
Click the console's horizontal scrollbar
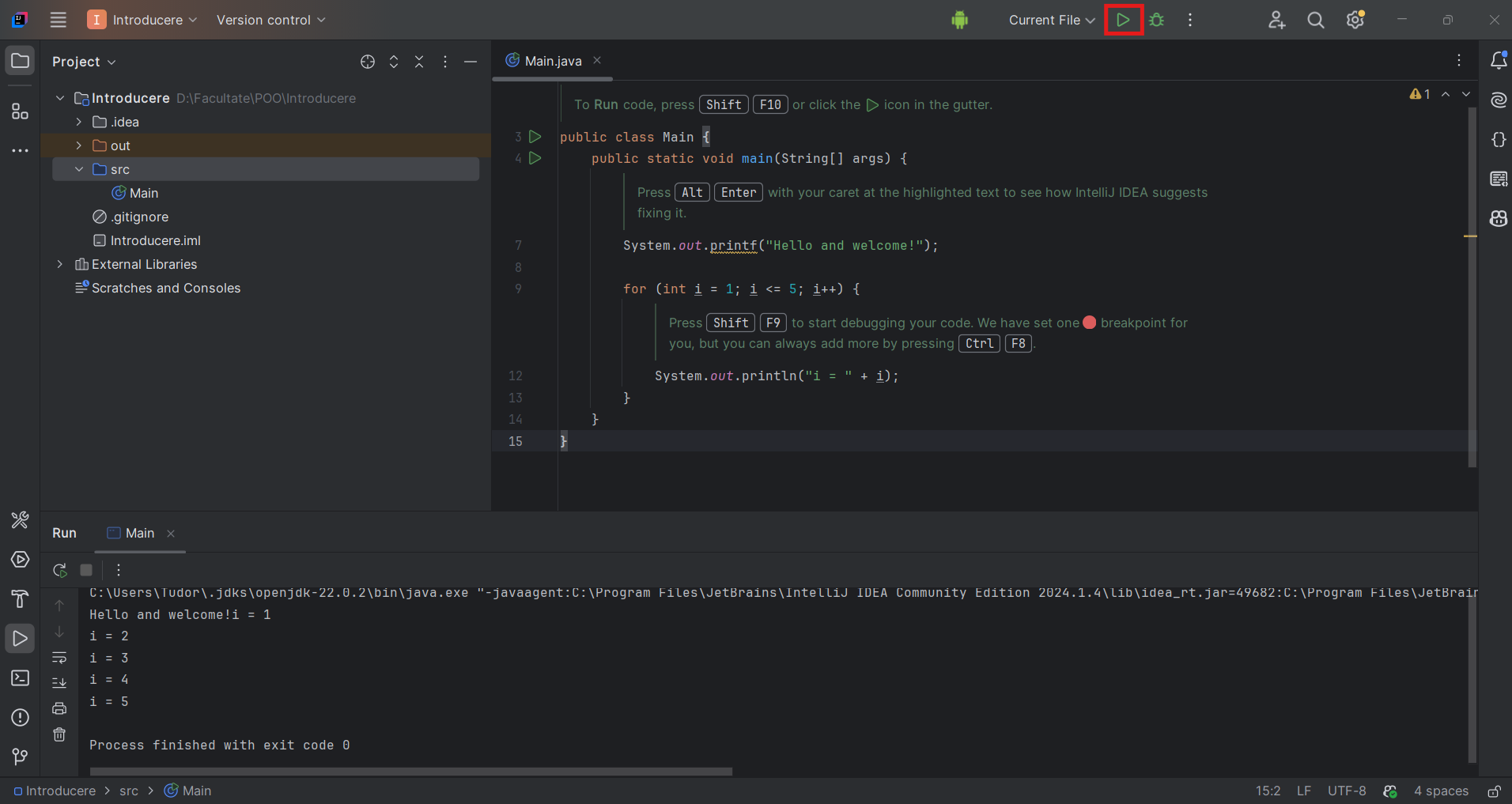[410, 771]
